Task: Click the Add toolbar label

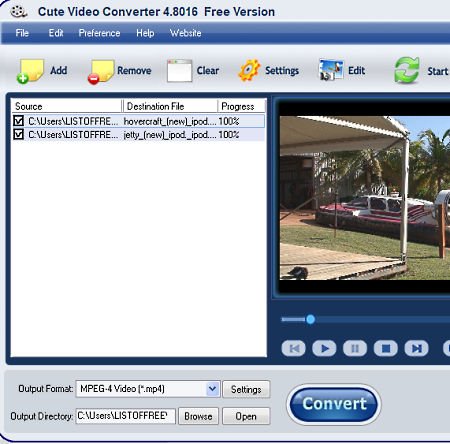Action: tap(59, 70)
